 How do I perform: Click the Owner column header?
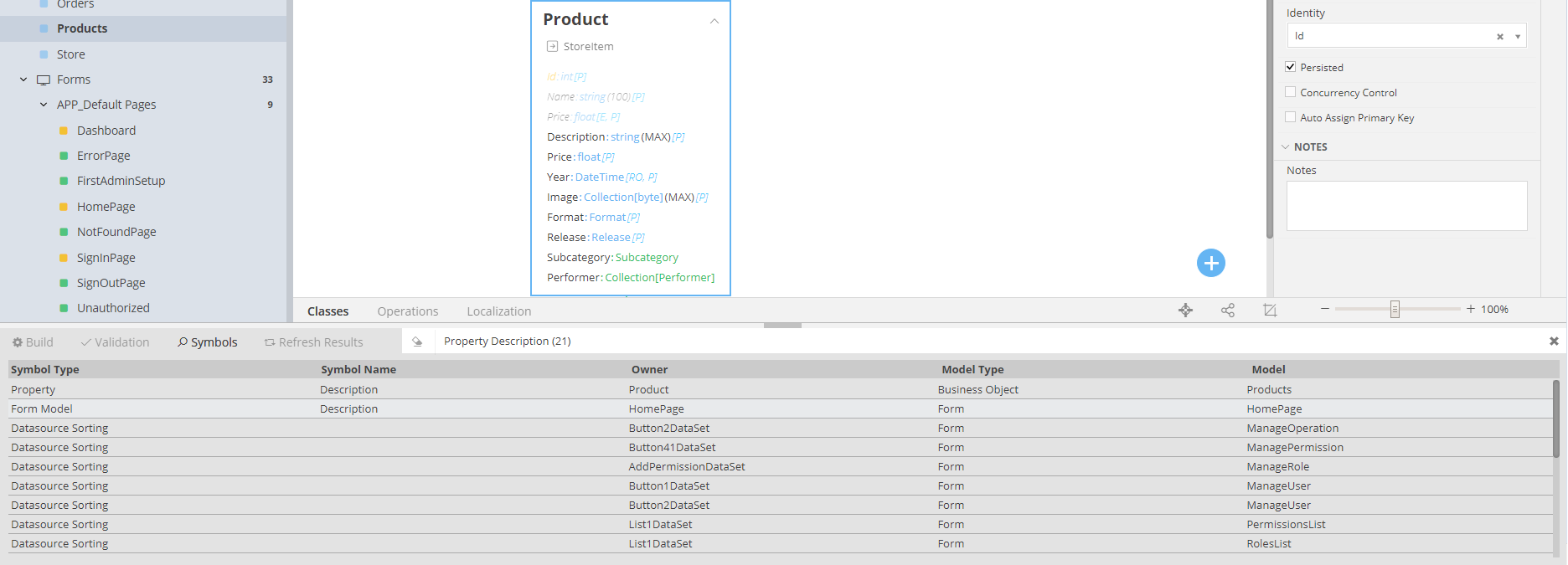[x=649, y=369]
